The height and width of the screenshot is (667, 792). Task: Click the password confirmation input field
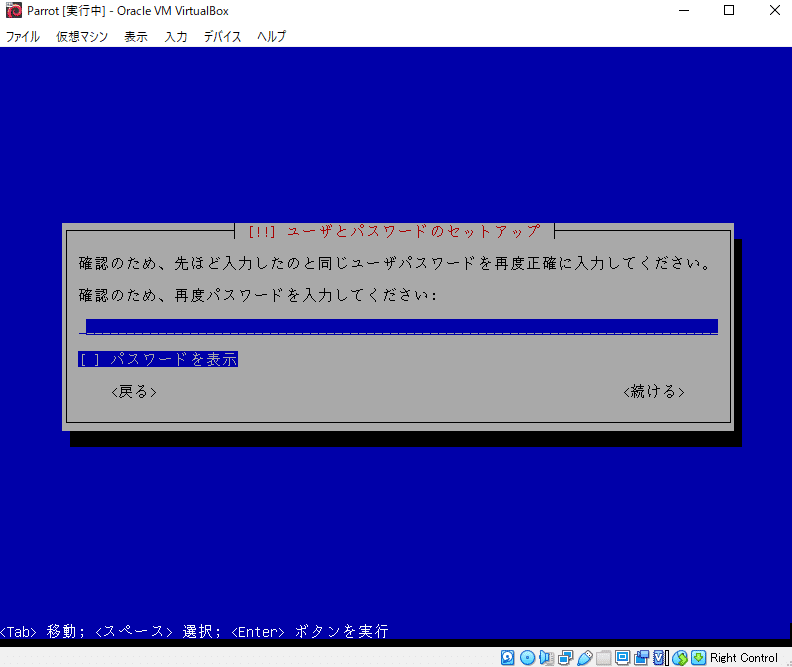pos(399,327)
